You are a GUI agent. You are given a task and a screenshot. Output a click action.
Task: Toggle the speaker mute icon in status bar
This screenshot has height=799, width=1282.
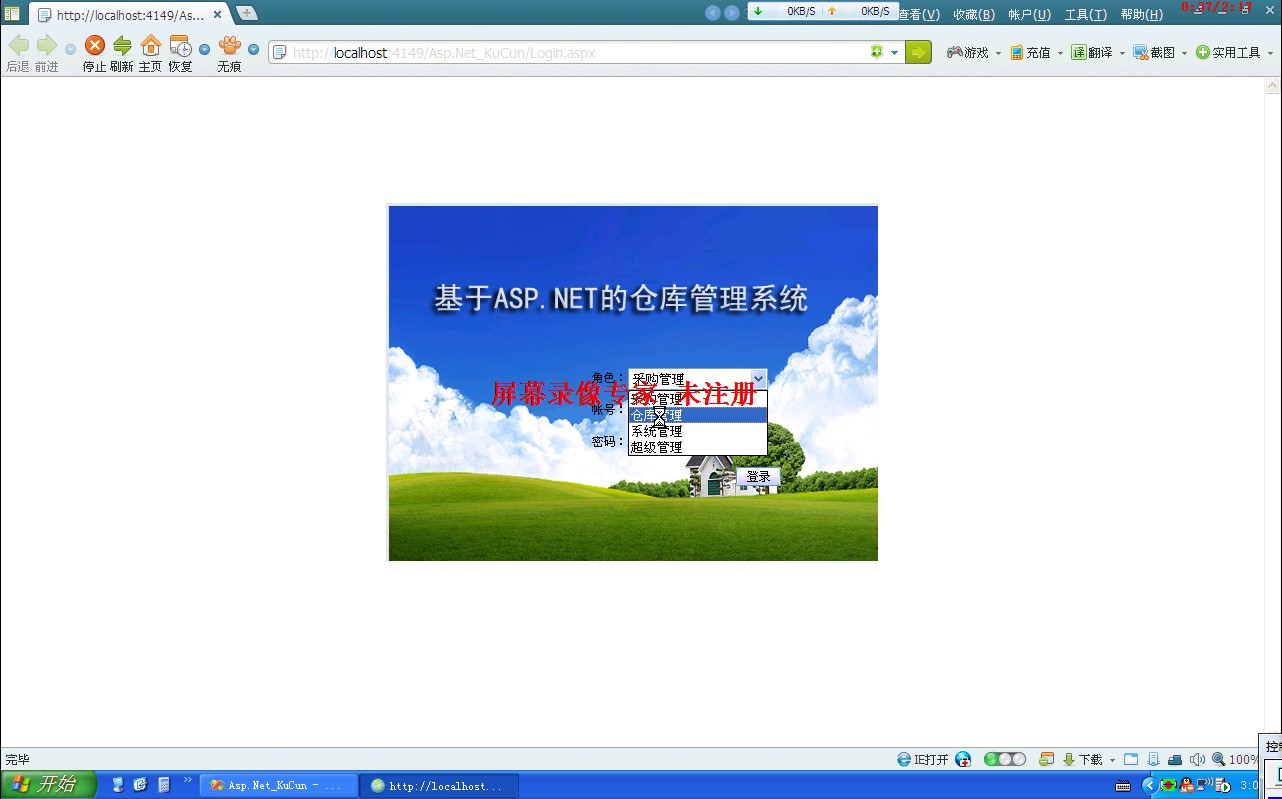(x=1197, y=759)
